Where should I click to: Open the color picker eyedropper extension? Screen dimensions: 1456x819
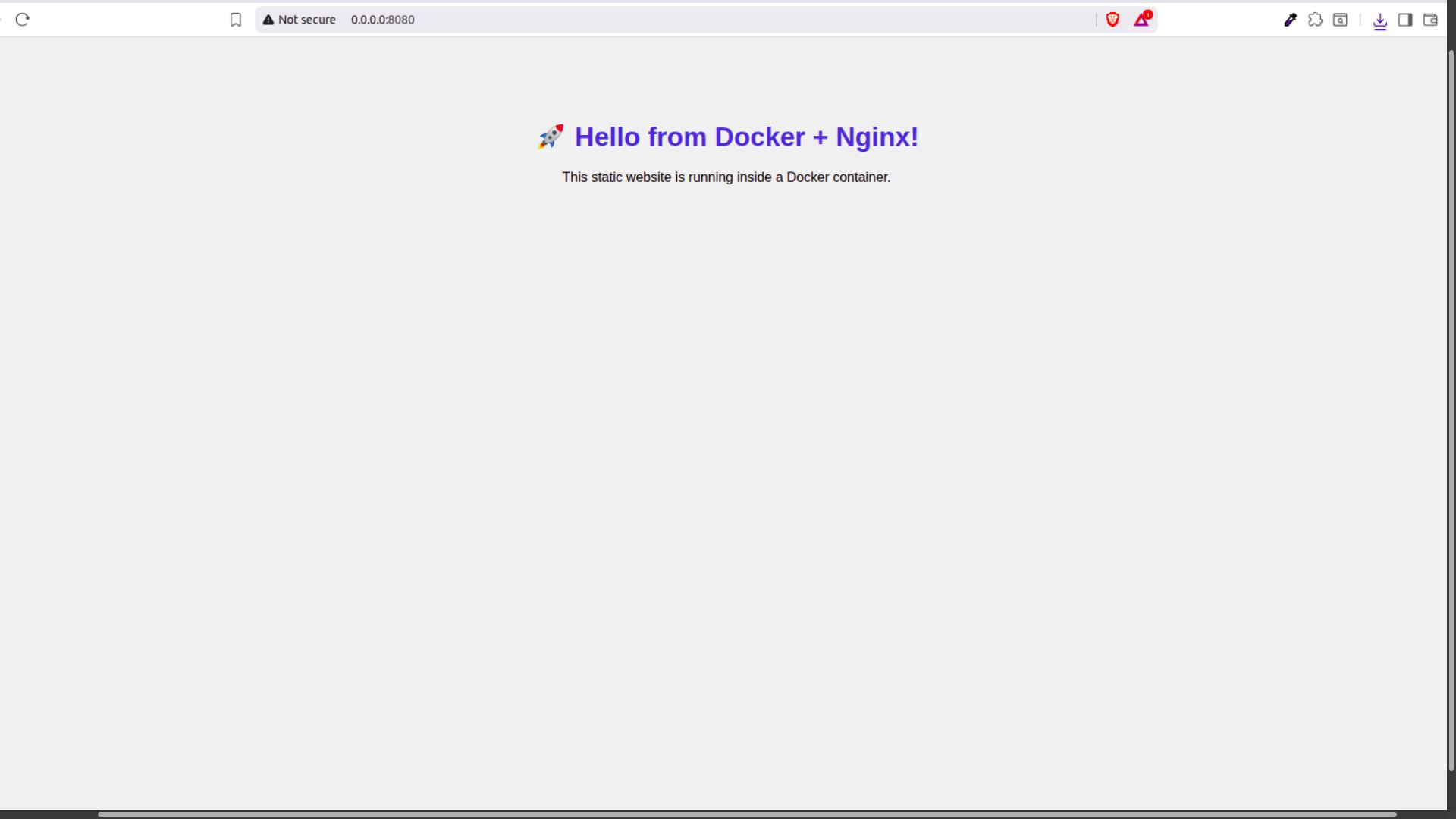pos(1290,20)
